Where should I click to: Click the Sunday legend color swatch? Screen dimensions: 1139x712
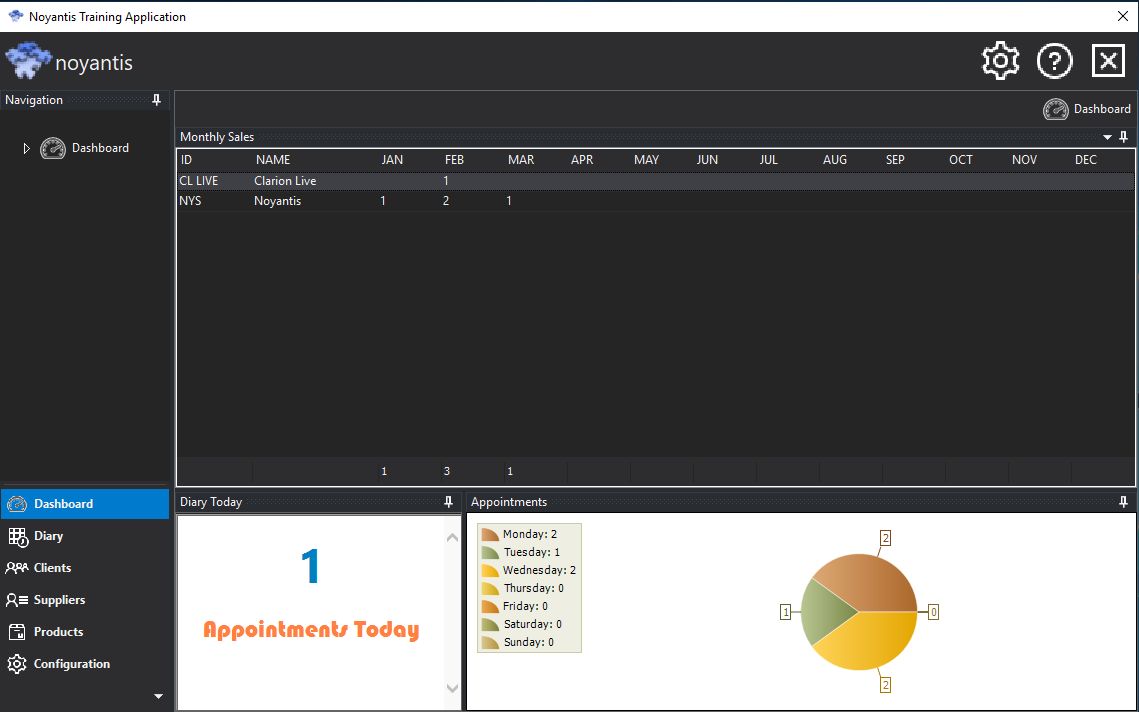click(x=490, y=642)
